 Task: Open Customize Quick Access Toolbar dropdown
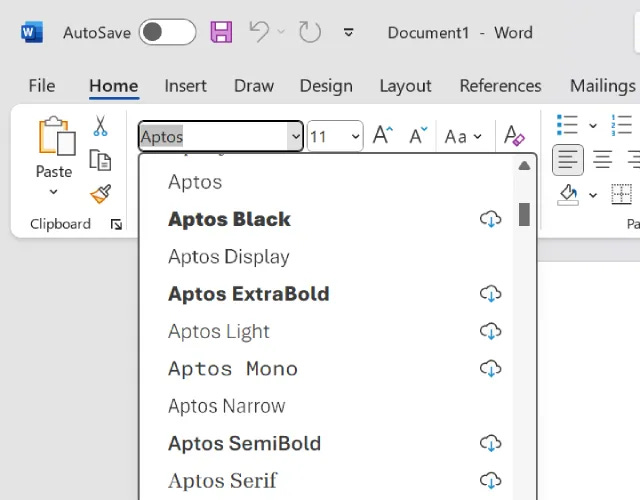(x=348, y=32)
